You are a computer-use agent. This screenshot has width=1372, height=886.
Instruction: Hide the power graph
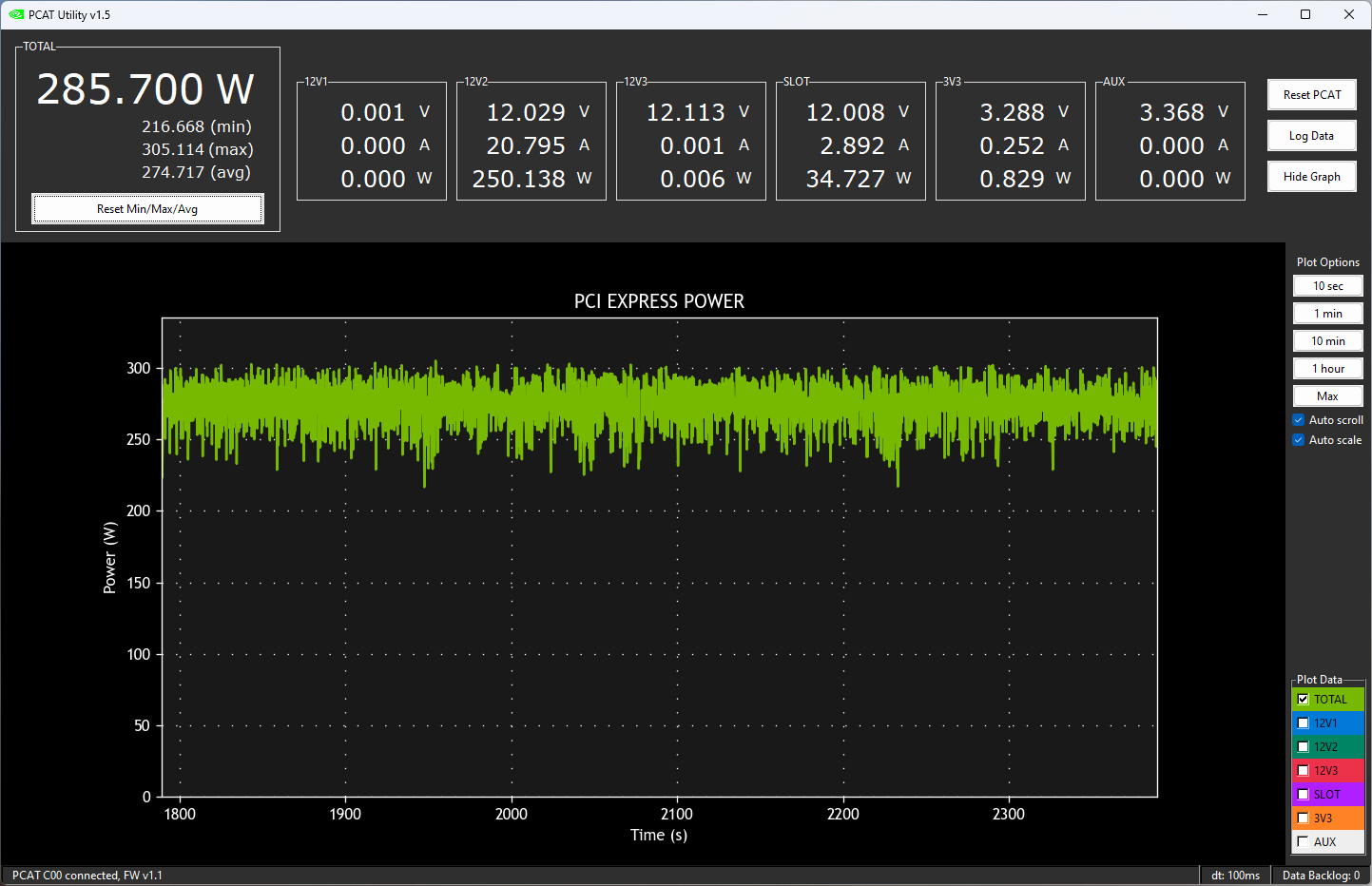click(1311, 176)
